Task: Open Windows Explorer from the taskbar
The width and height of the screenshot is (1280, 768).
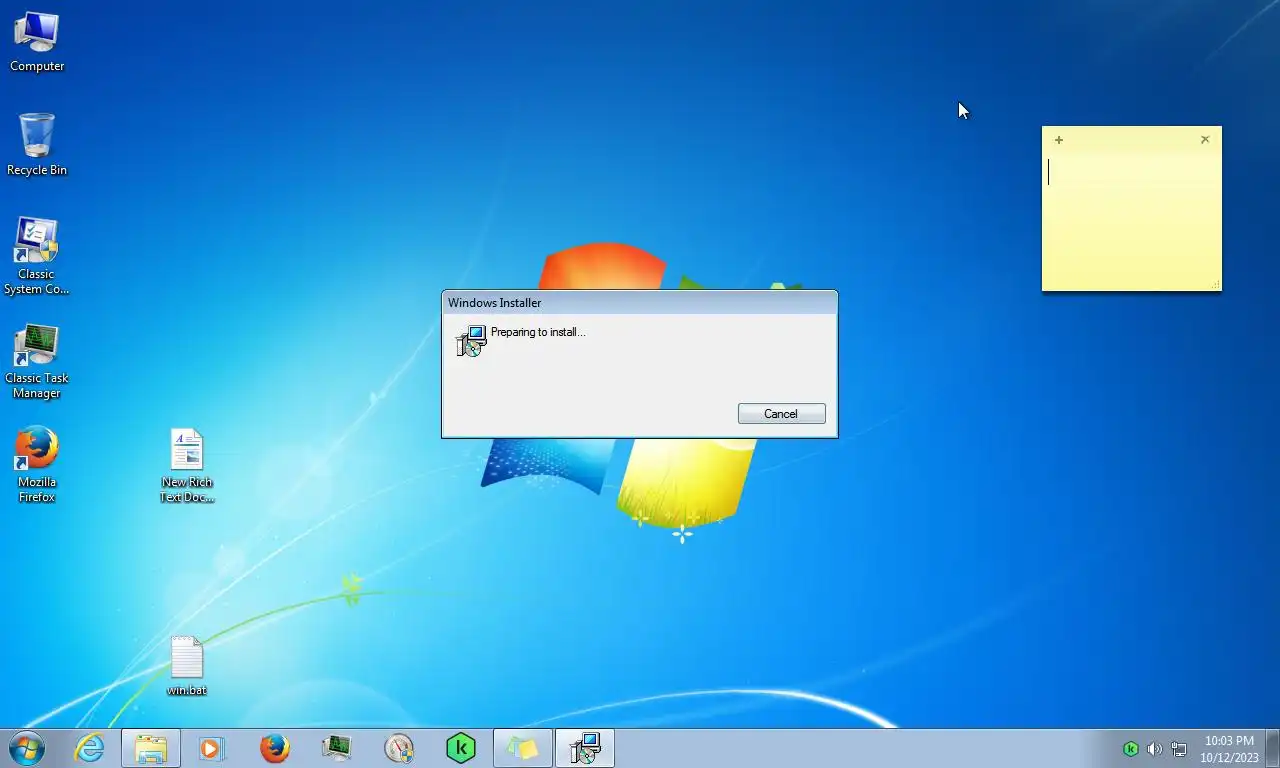Action: pyautogui.click(x=151, y=748)
